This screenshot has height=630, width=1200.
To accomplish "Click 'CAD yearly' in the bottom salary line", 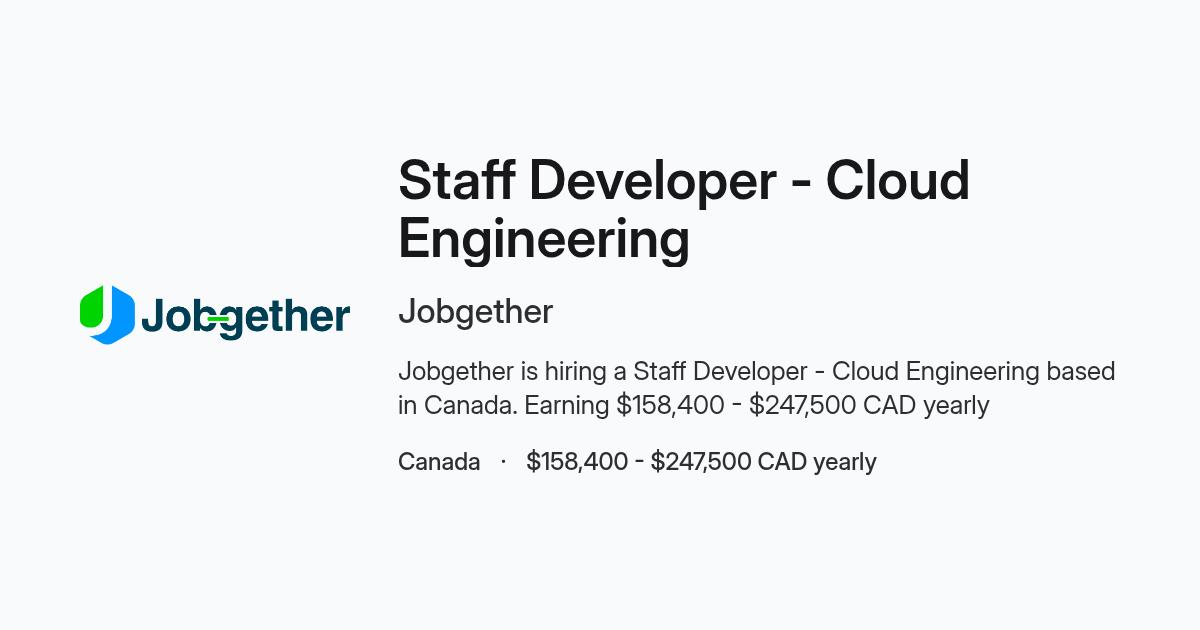I will pyautogui.click(x=817, y=462).
